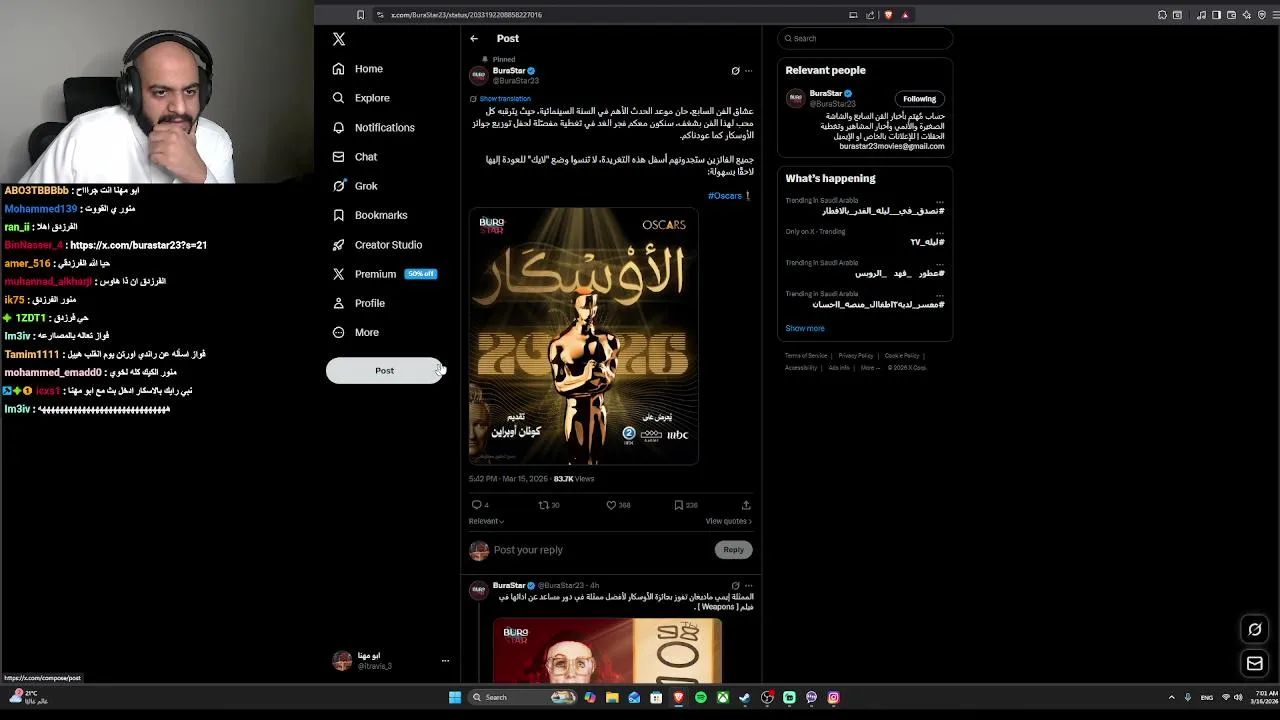Click the X search box
Viewport: 1280px width, 720px height.
[x=865, y=39]
